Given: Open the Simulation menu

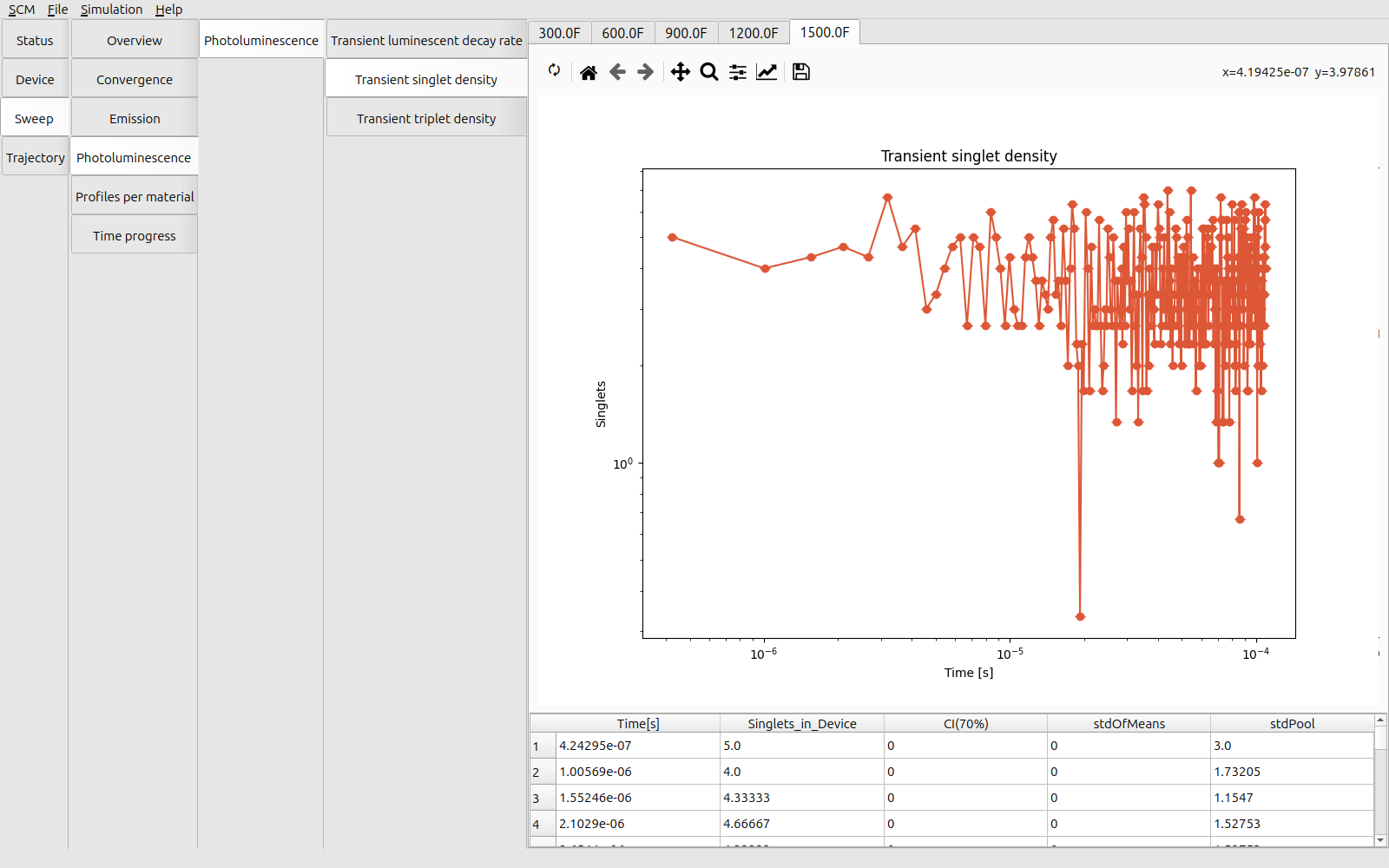Looking at the screenshot, I should (111, 10).
